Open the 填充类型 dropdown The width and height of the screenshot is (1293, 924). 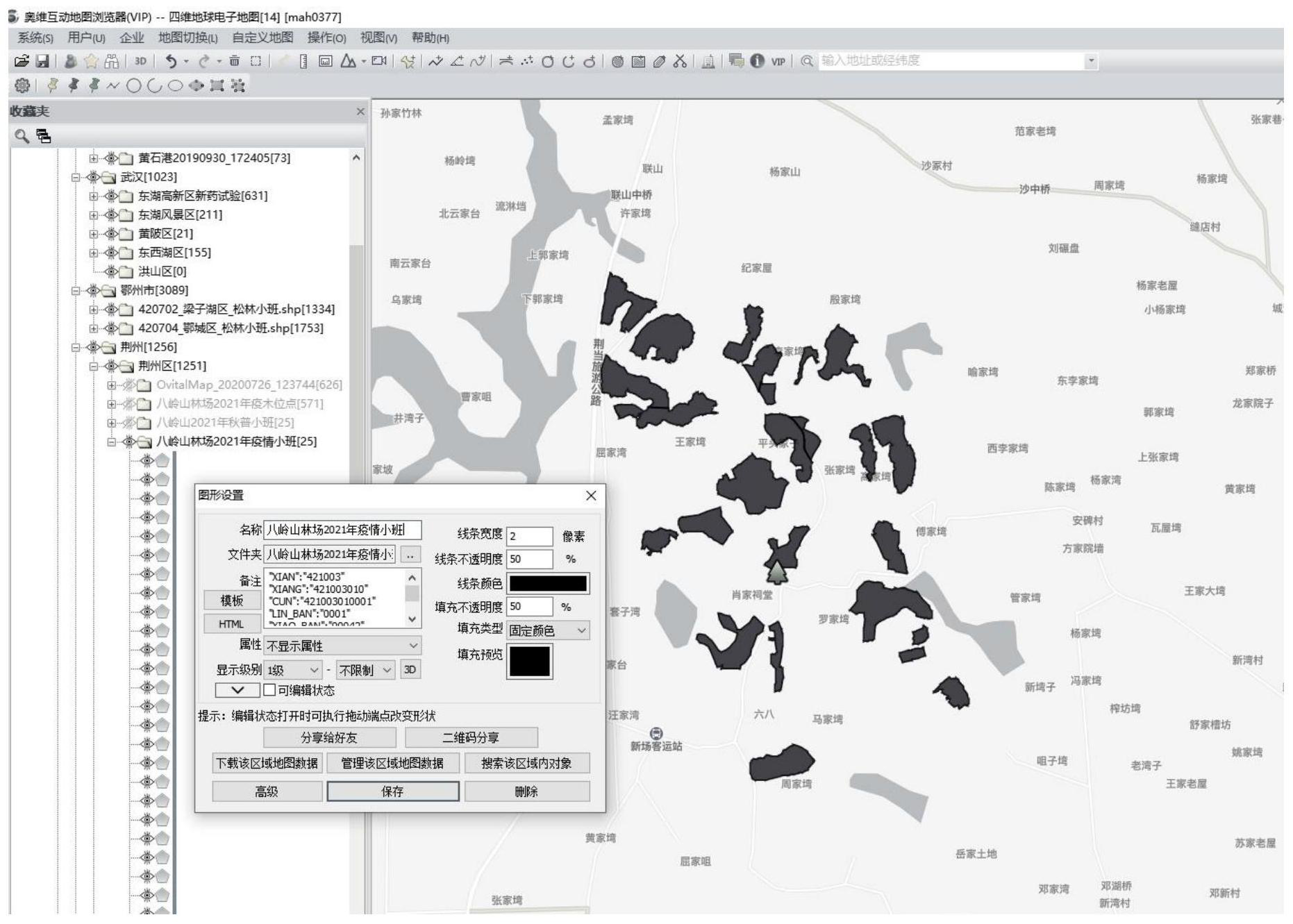[548, 630]
